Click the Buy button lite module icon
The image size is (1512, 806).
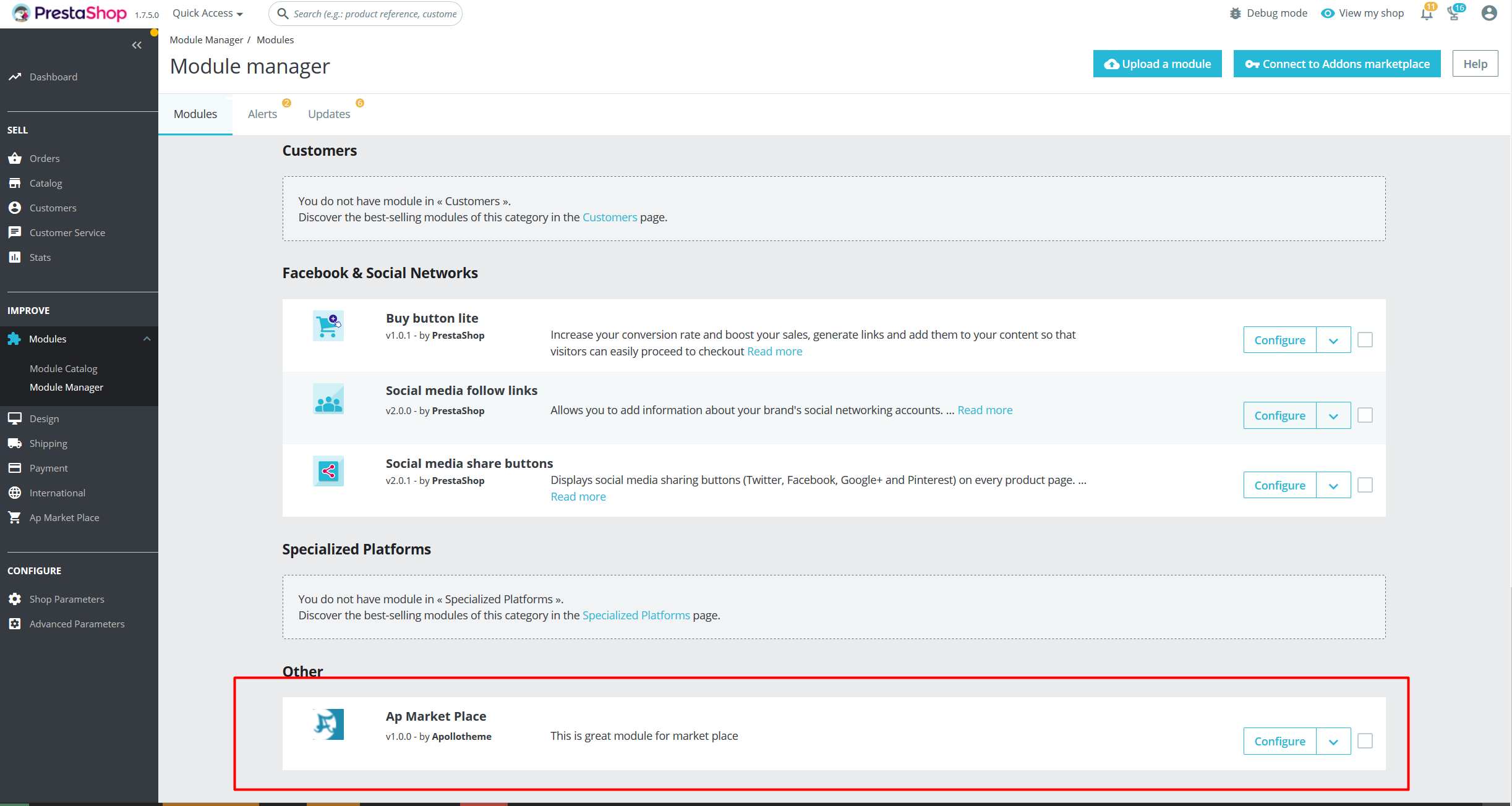pos(328,326)
